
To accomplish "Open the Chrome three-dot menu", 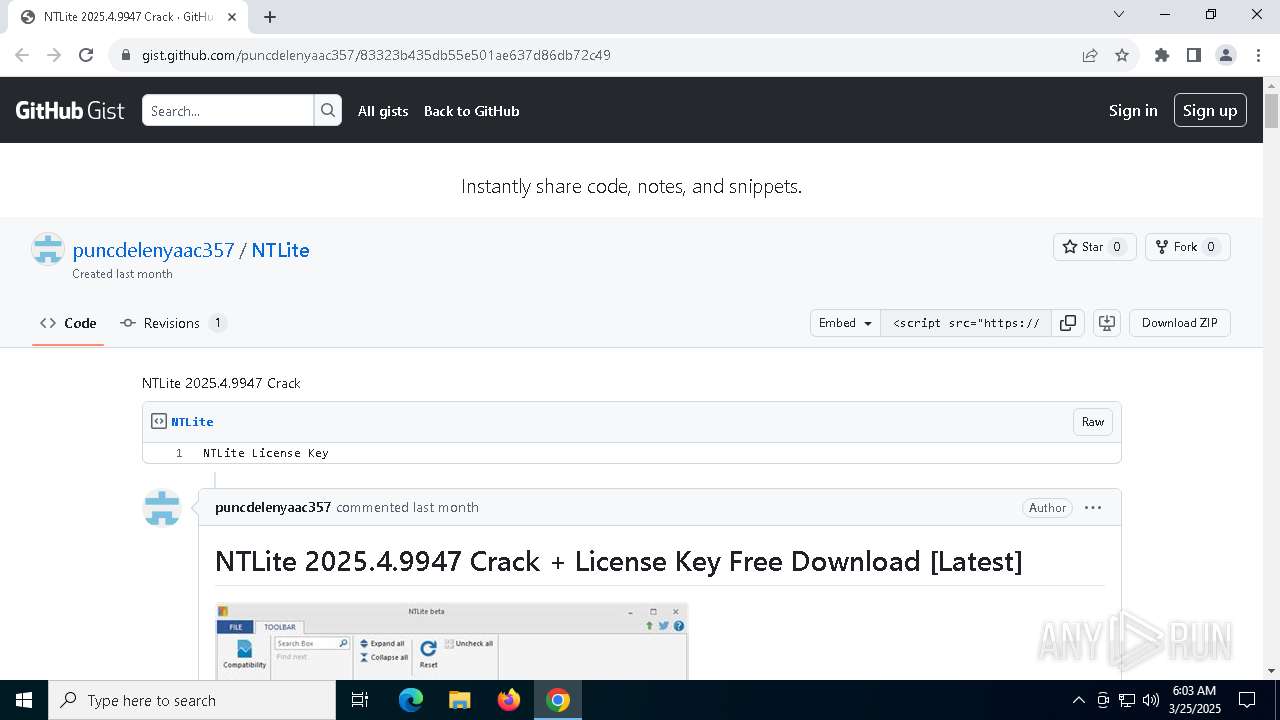I will coord(1258,55).
